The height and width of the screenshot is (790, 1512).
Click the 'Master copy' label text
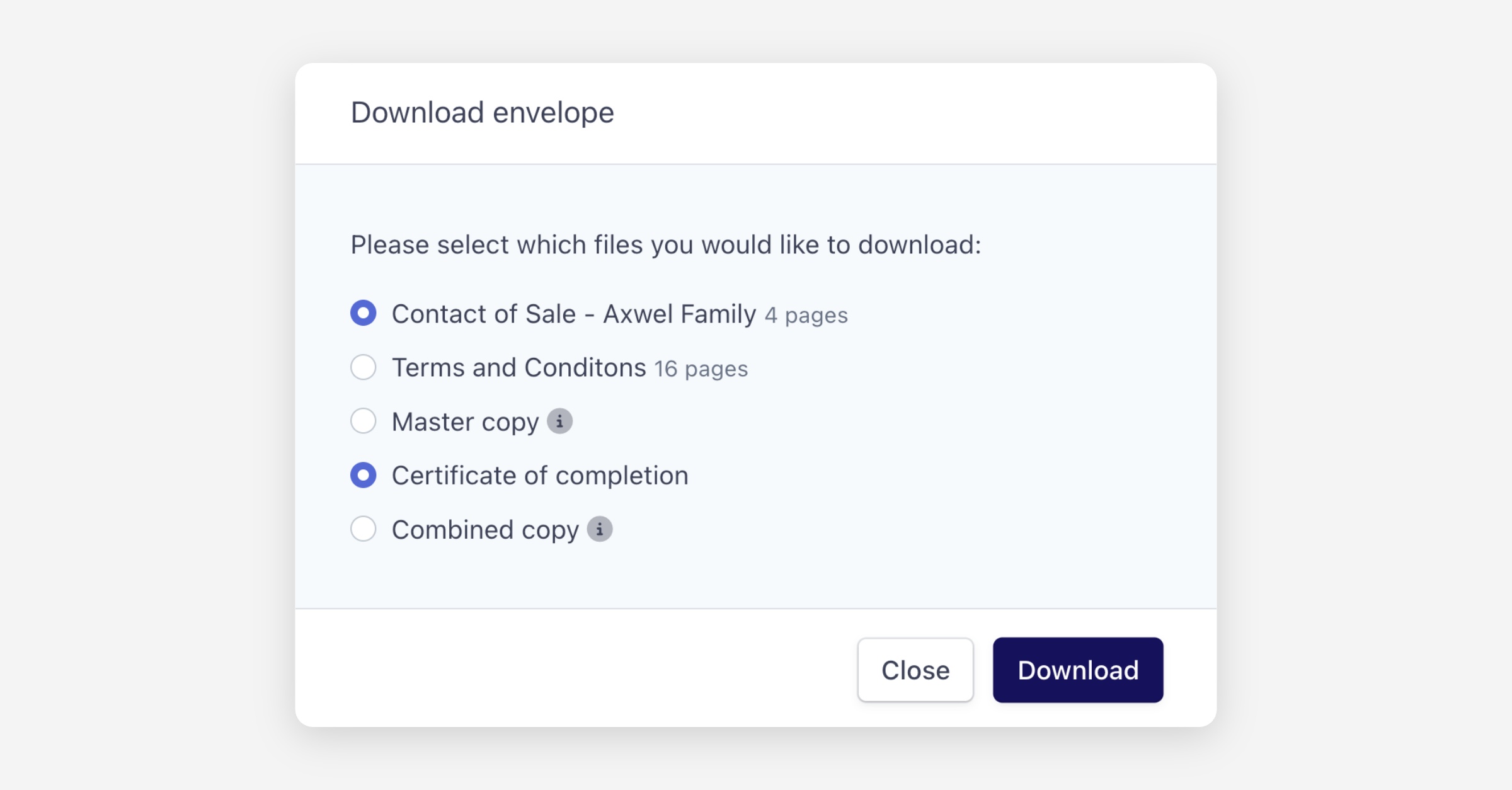coord(465,422)
